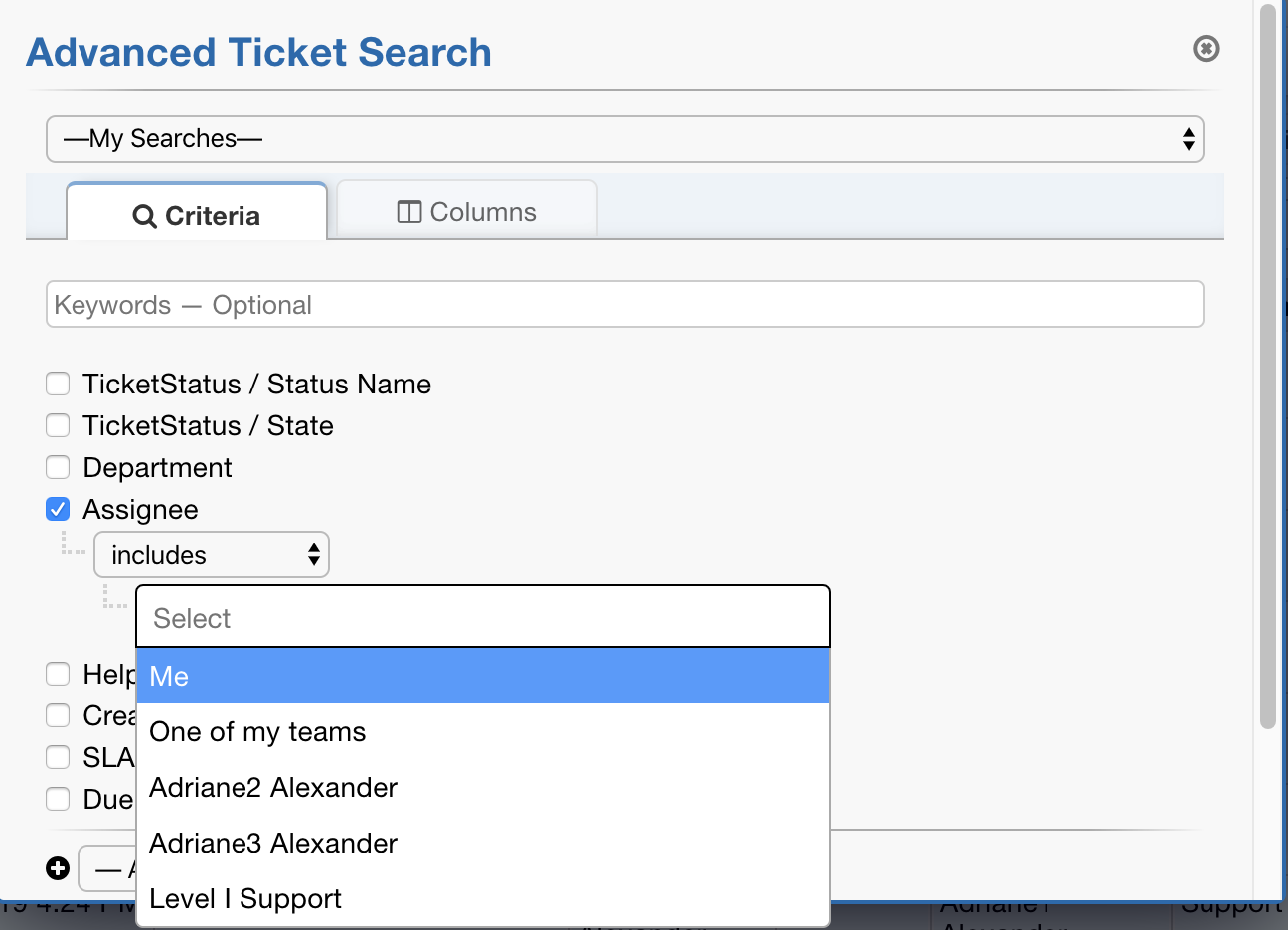Switch to the Columns tab
The width and height of the screenshot is (1288, 930).
pyautogui.click(x=466, y=211)
